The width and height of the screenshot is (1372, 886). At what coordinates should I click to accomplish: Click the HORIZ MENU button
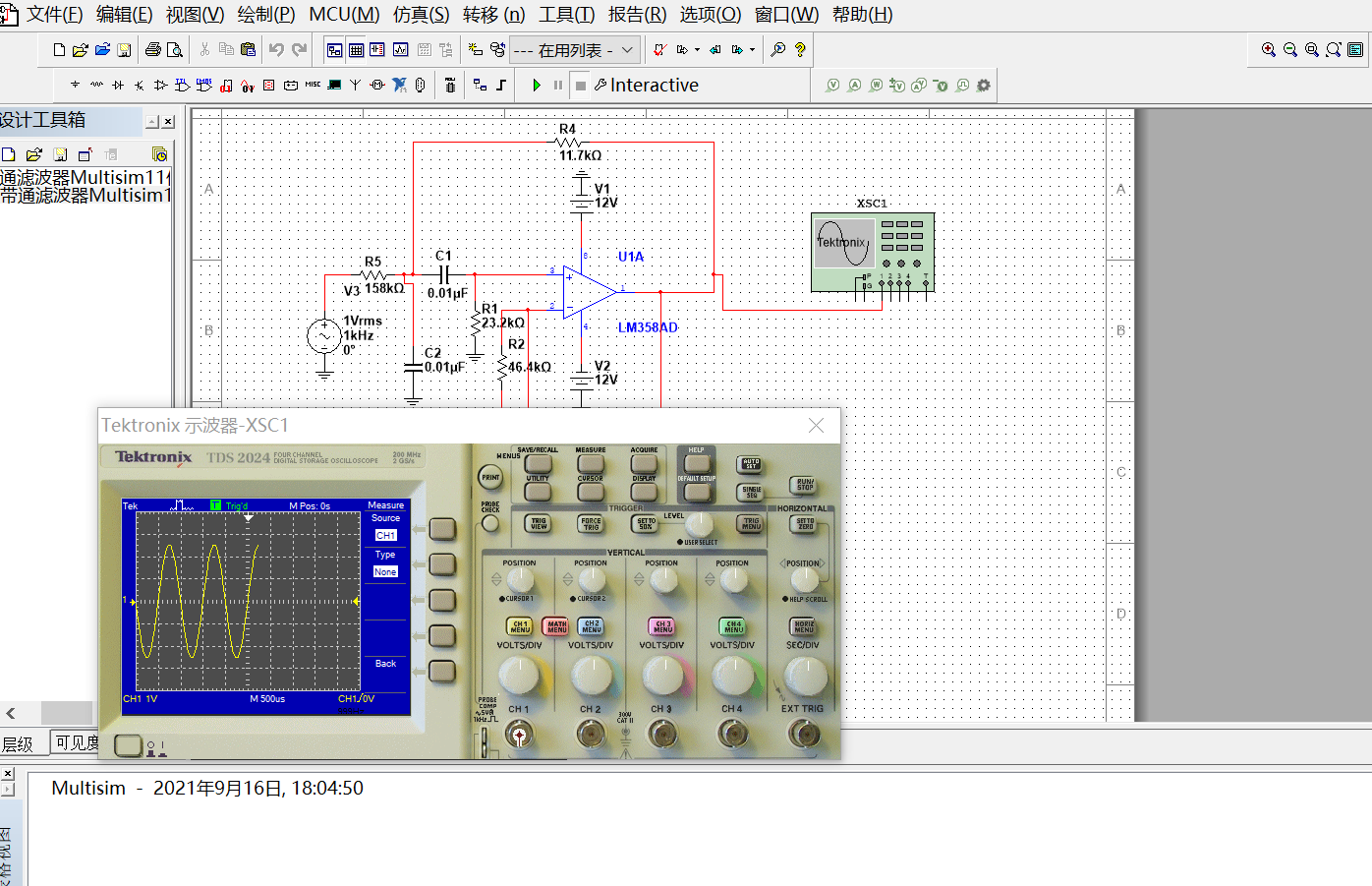coord(804,625)
